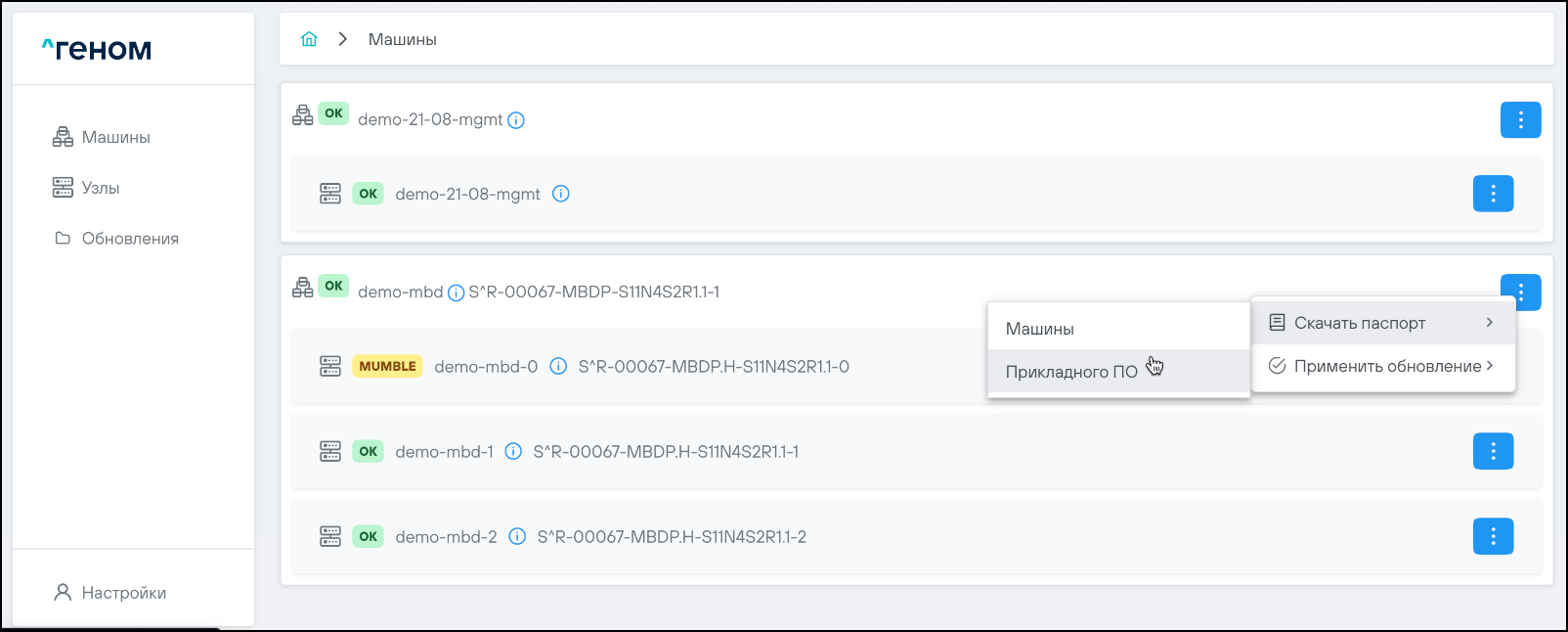Expand the Применить обновление submenu
The image size is (1568, 632).
[1382, 366]
